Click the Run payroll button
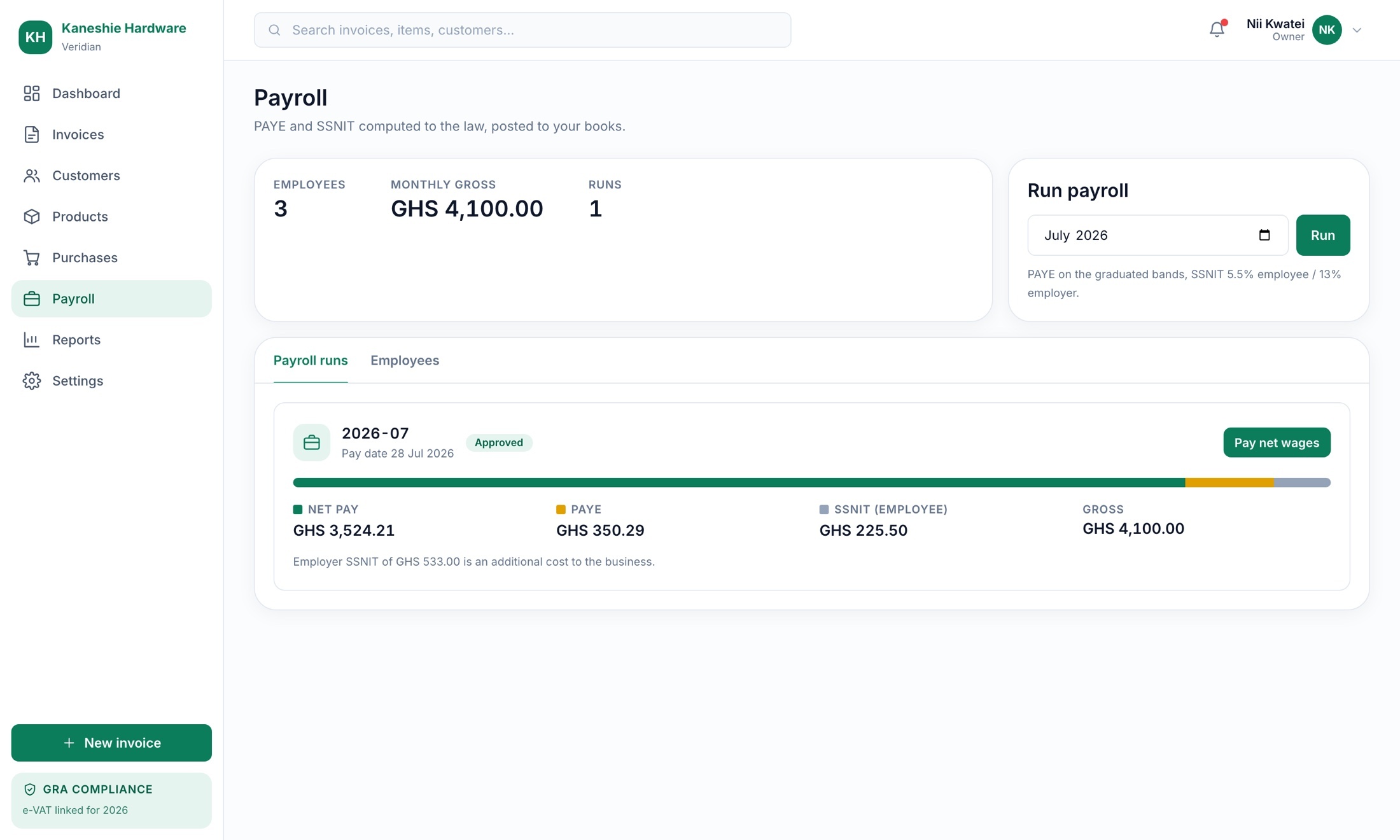This screenshot has width=1400, height=840. (x=1323, y=235)
